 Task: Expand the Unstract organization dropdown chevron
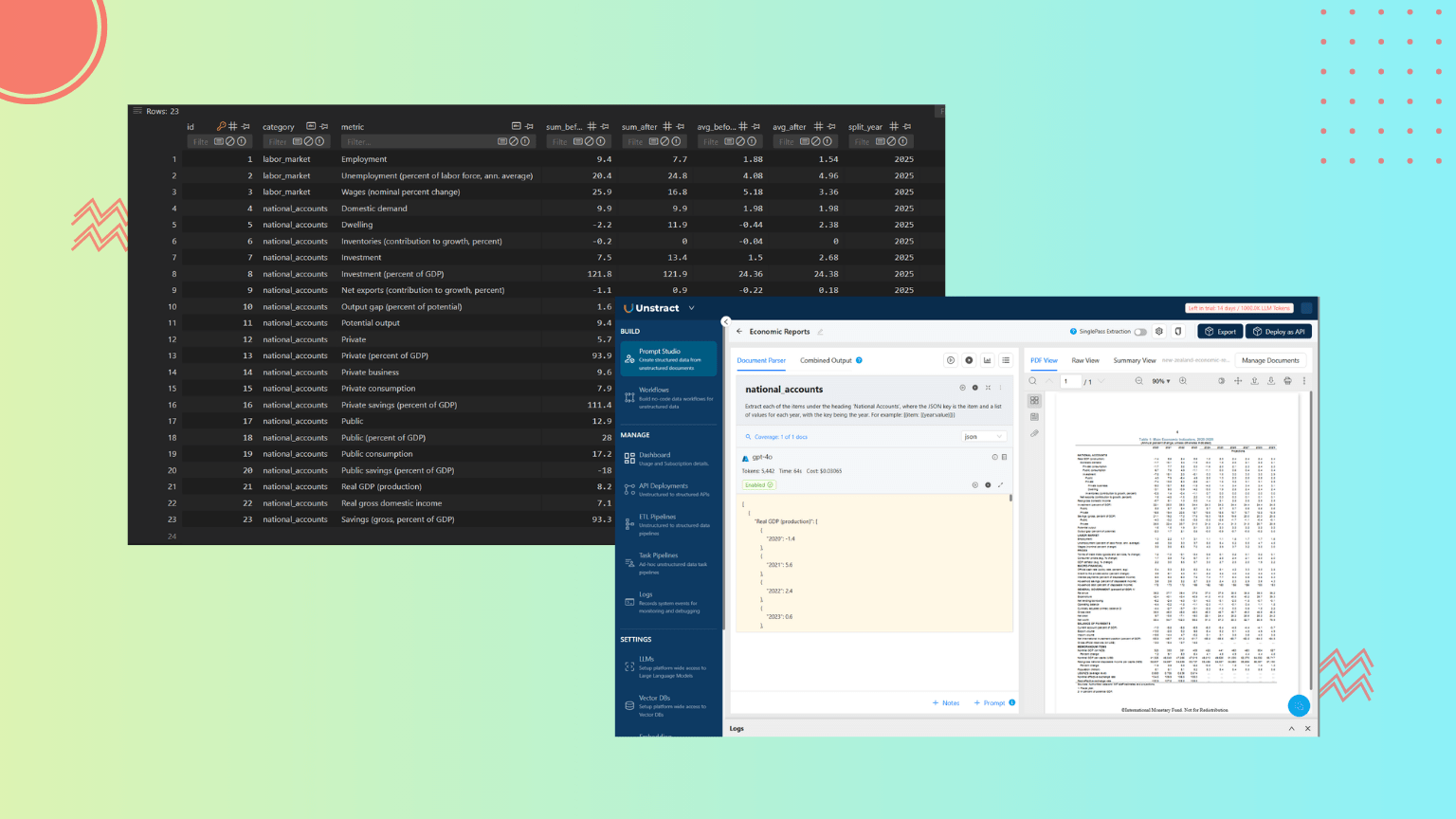tap(692, 308)
